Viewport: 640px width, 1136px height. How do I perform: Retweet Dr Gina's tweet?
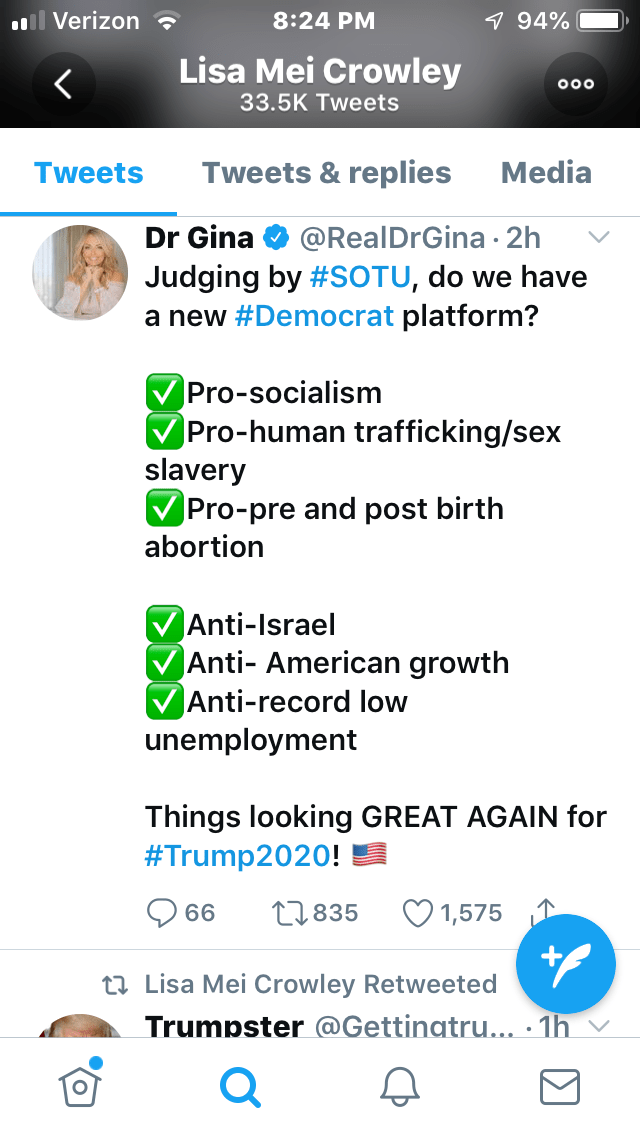[289, 912]
